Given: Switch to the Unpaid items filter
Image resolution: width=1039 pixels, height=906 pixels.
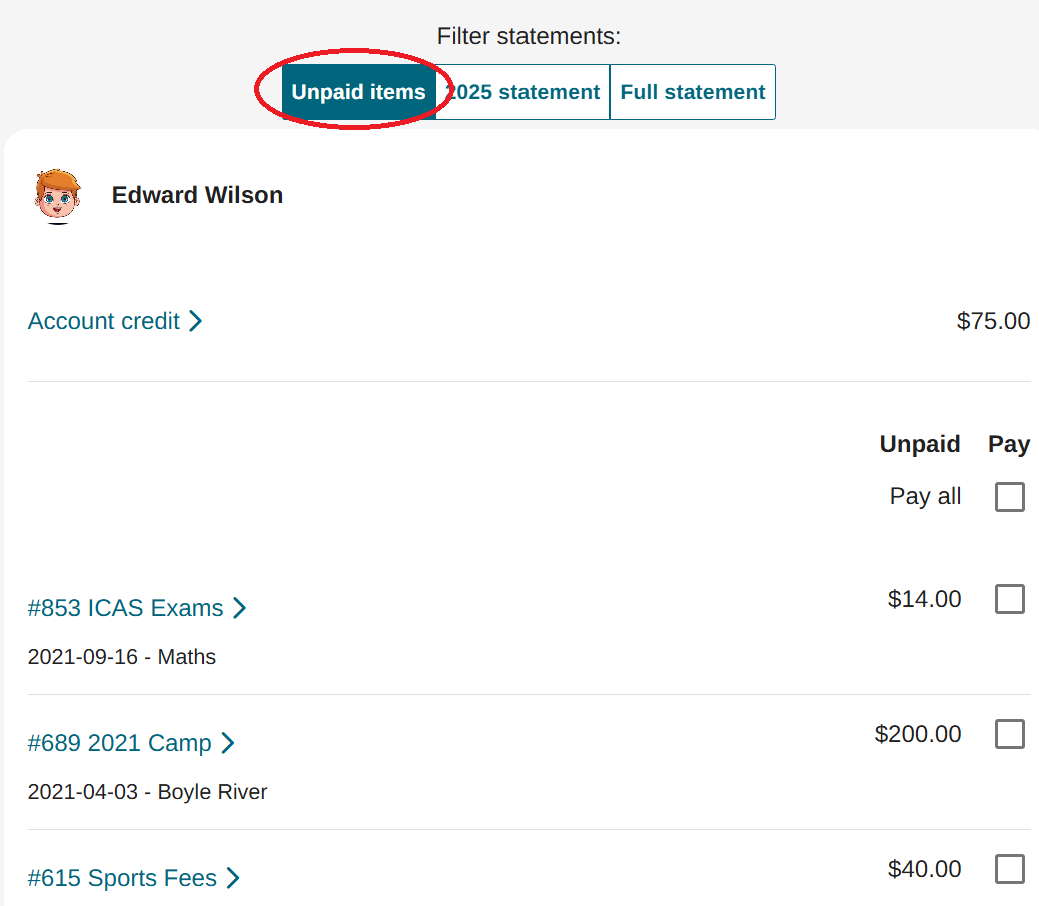Looking at the screenshot, I should click(x=358, y=92).
